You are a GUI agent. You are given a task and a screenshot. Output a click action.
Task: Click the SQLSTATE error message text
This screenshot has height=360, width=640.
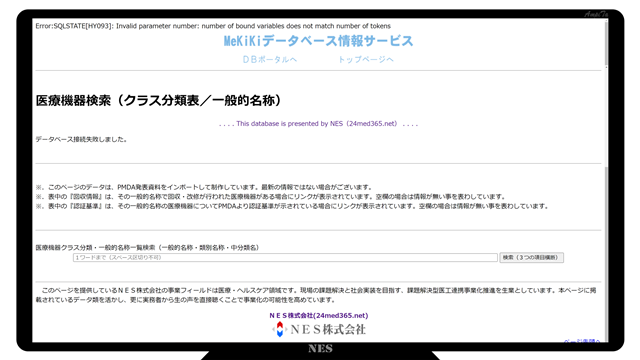[213, 26]
